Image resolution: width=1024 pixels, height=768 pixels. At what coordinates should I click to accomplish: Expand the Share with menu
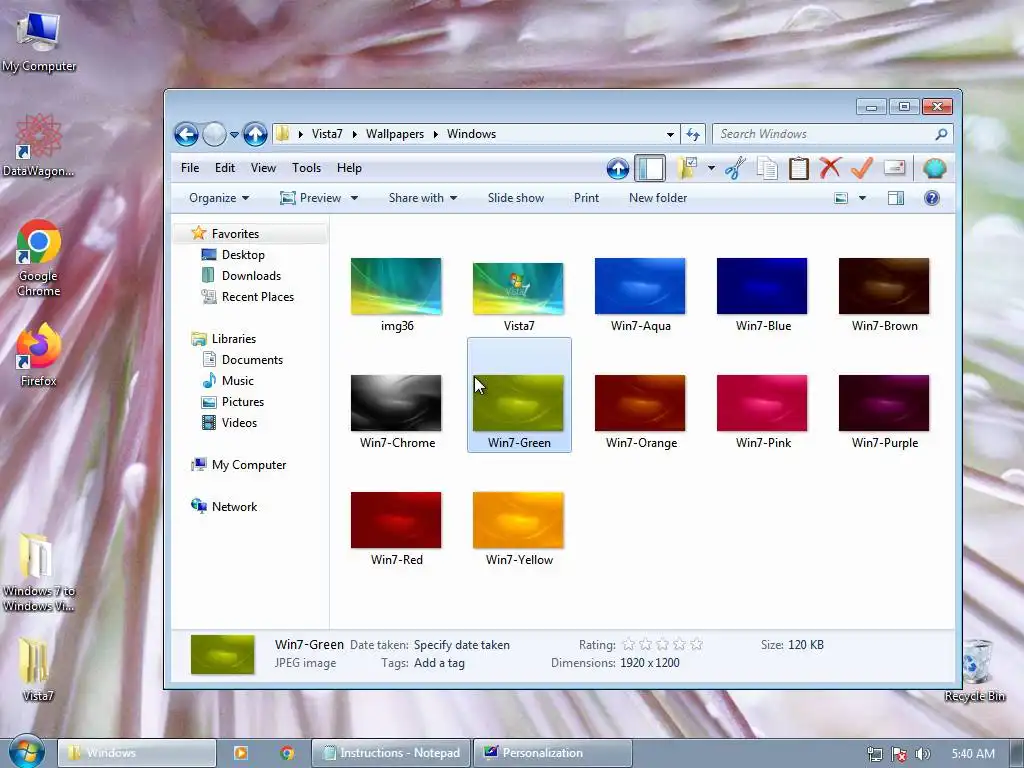click(x=423, y=198)
